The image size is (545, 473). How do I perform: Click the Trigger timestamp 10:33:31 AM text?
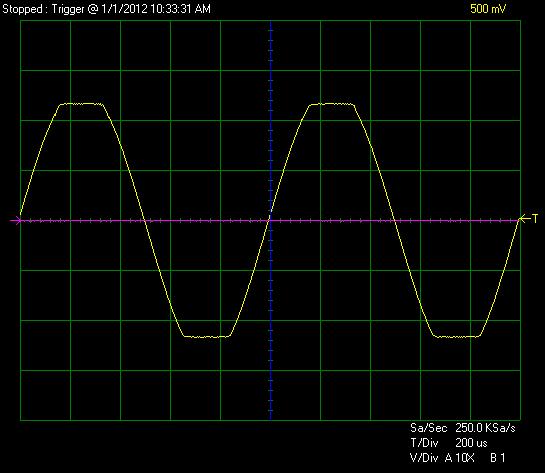(181, 9)
